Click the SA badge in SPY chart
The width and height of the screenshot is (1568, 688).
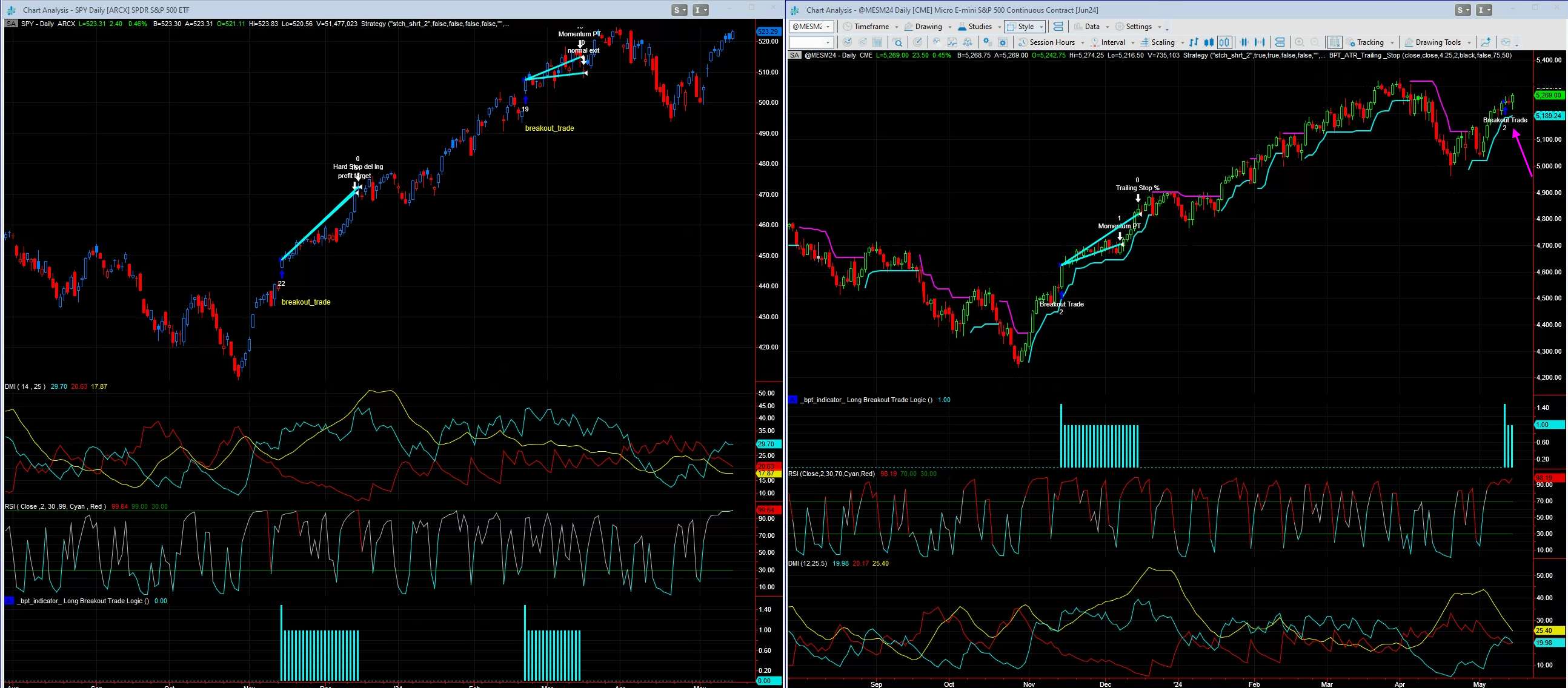11,24
